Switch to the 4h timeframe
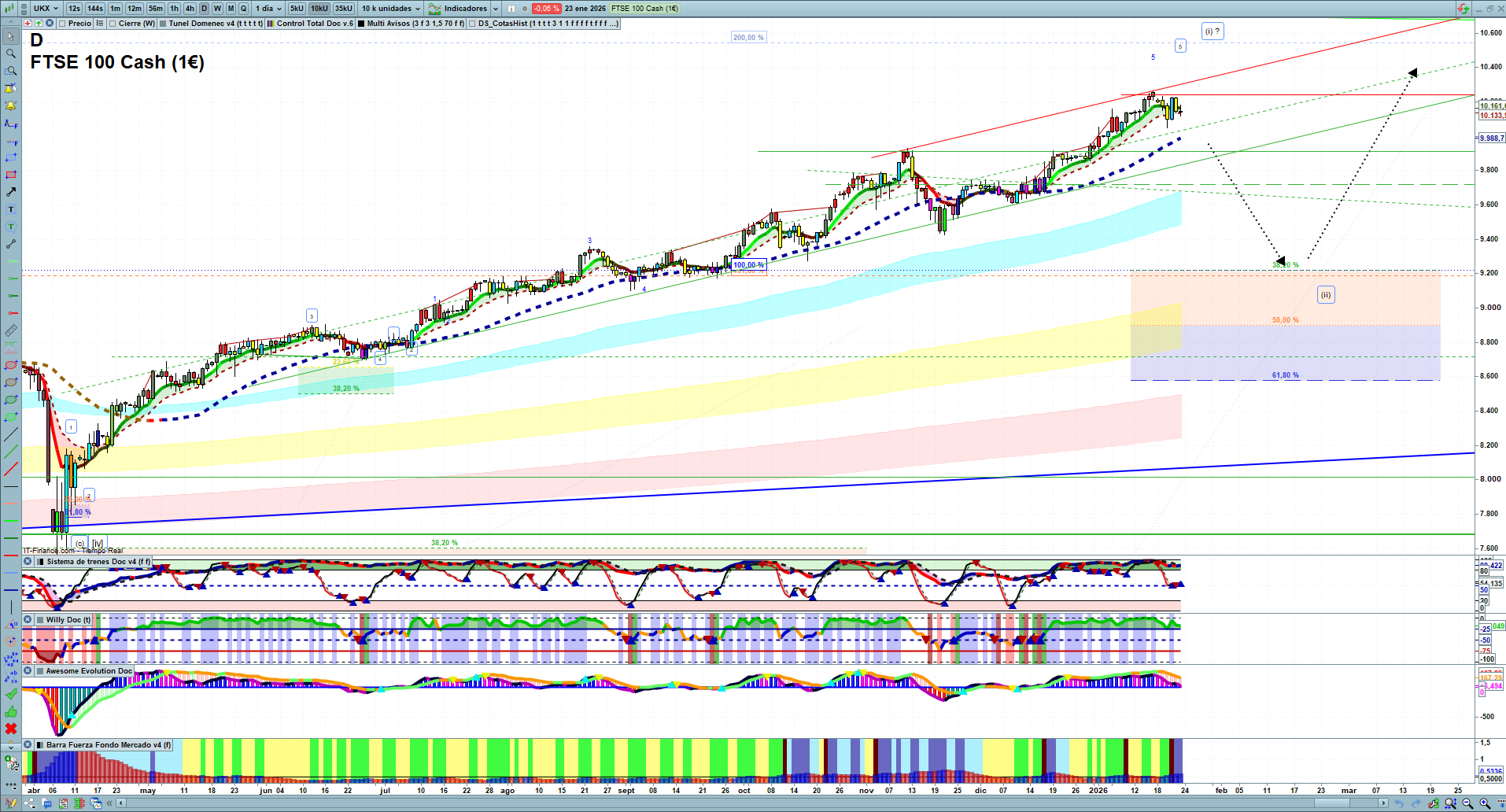Viewport: 1506px width, 812px height. [190, 9]
